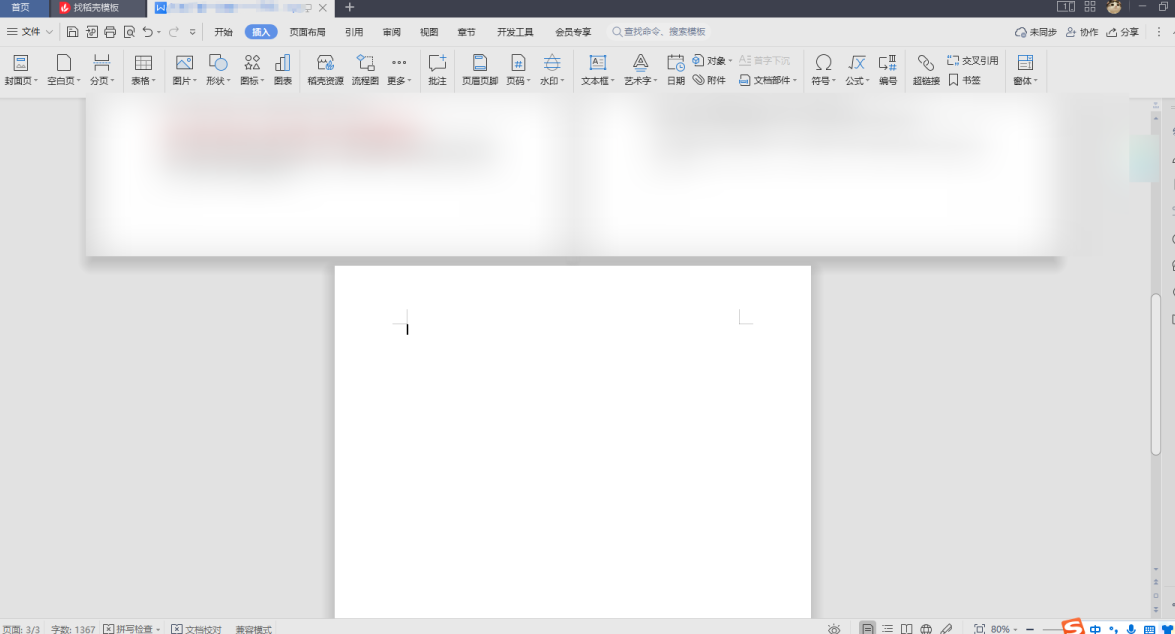Open the 稻壳资源 resource store
The width and height of the screenshot is (1175, 634).
325,68
